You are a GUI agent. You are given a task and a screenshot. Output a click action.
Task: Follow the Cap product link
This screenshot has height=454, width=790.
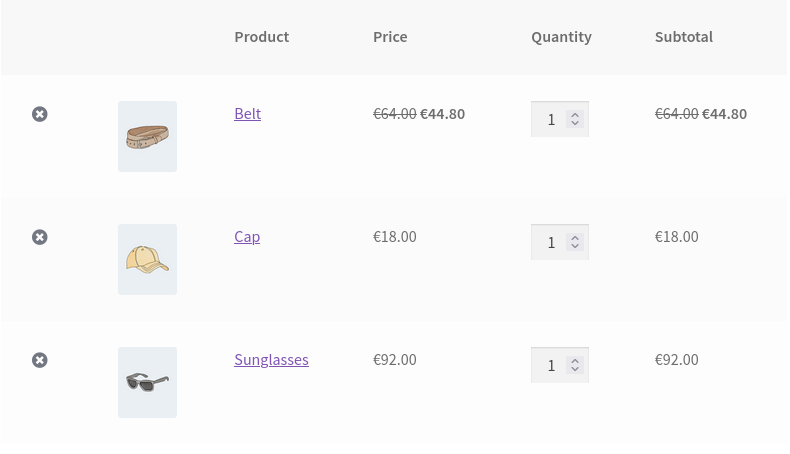(x=247, y=237)
